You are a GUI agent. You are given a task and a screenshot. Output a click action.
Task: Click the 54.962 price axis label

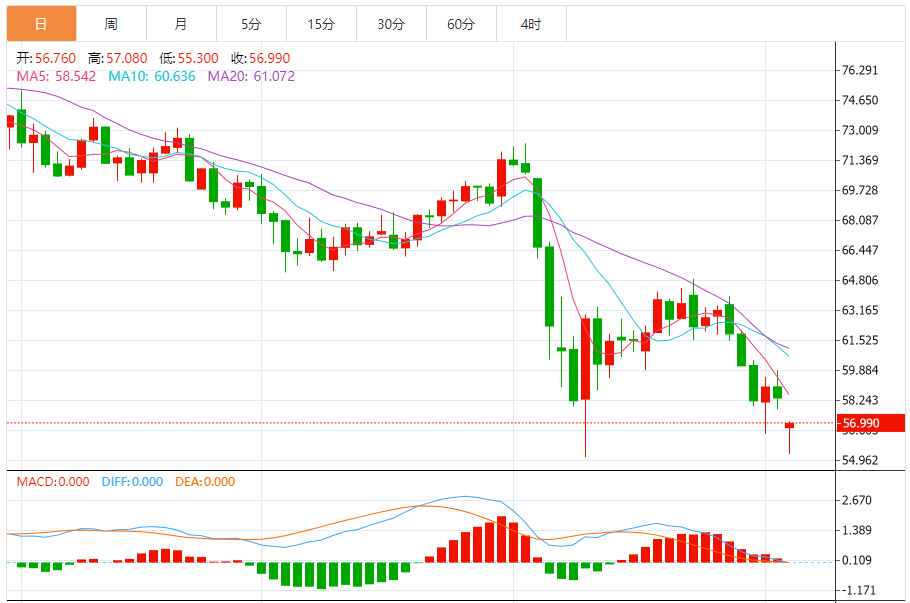pos(860,460)
